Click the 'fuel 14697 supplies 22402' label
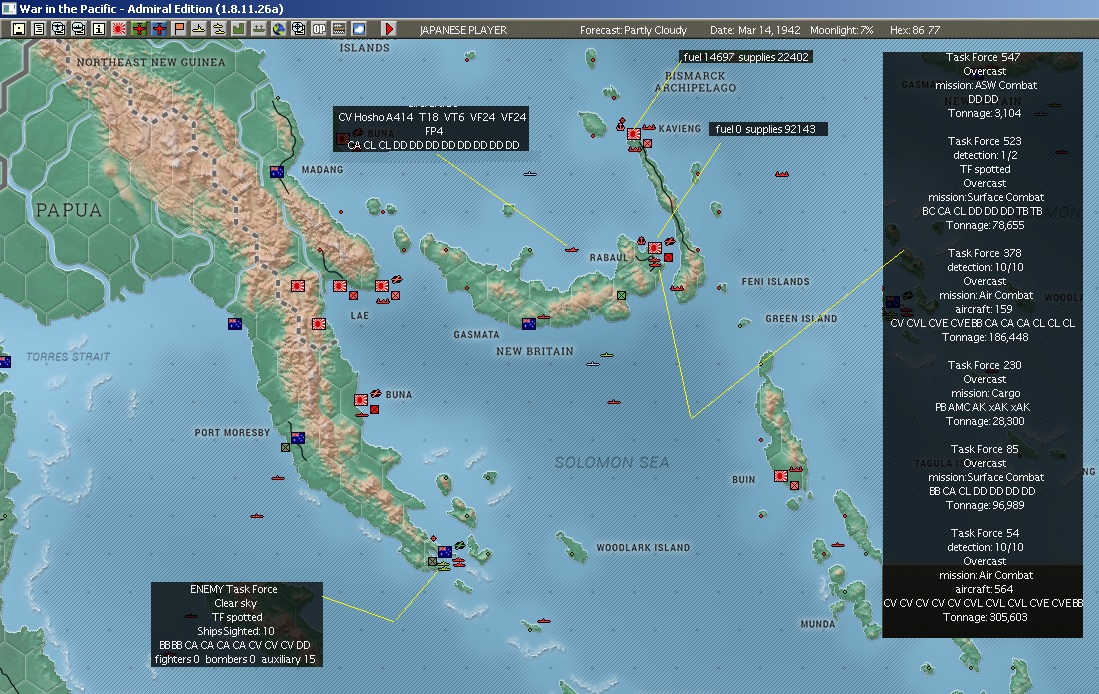Viewport: 1099px width, 694px height. pos(746,57)
